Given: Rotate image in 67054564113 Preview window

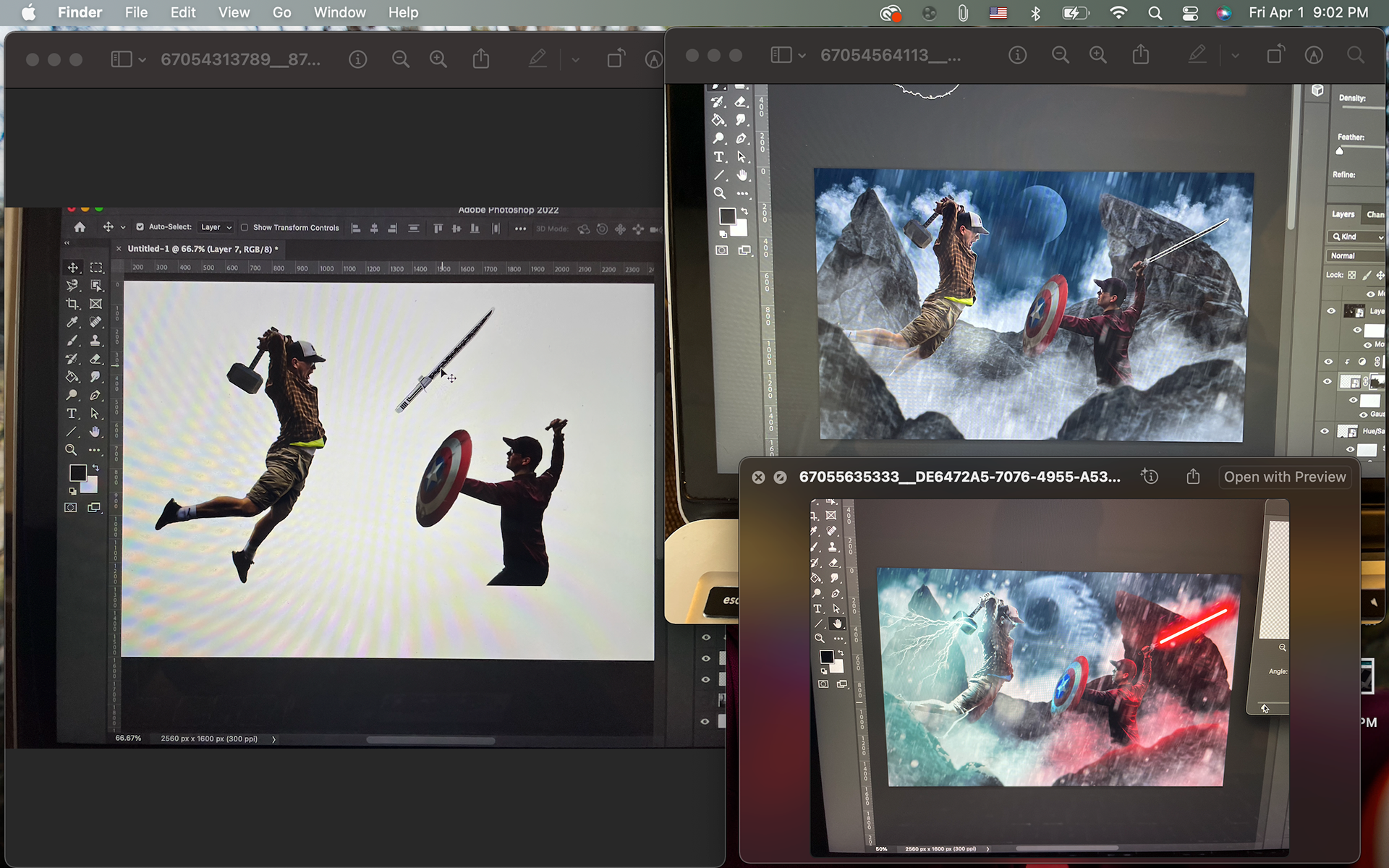Looking at the screenshot, I should point(1275,54).
